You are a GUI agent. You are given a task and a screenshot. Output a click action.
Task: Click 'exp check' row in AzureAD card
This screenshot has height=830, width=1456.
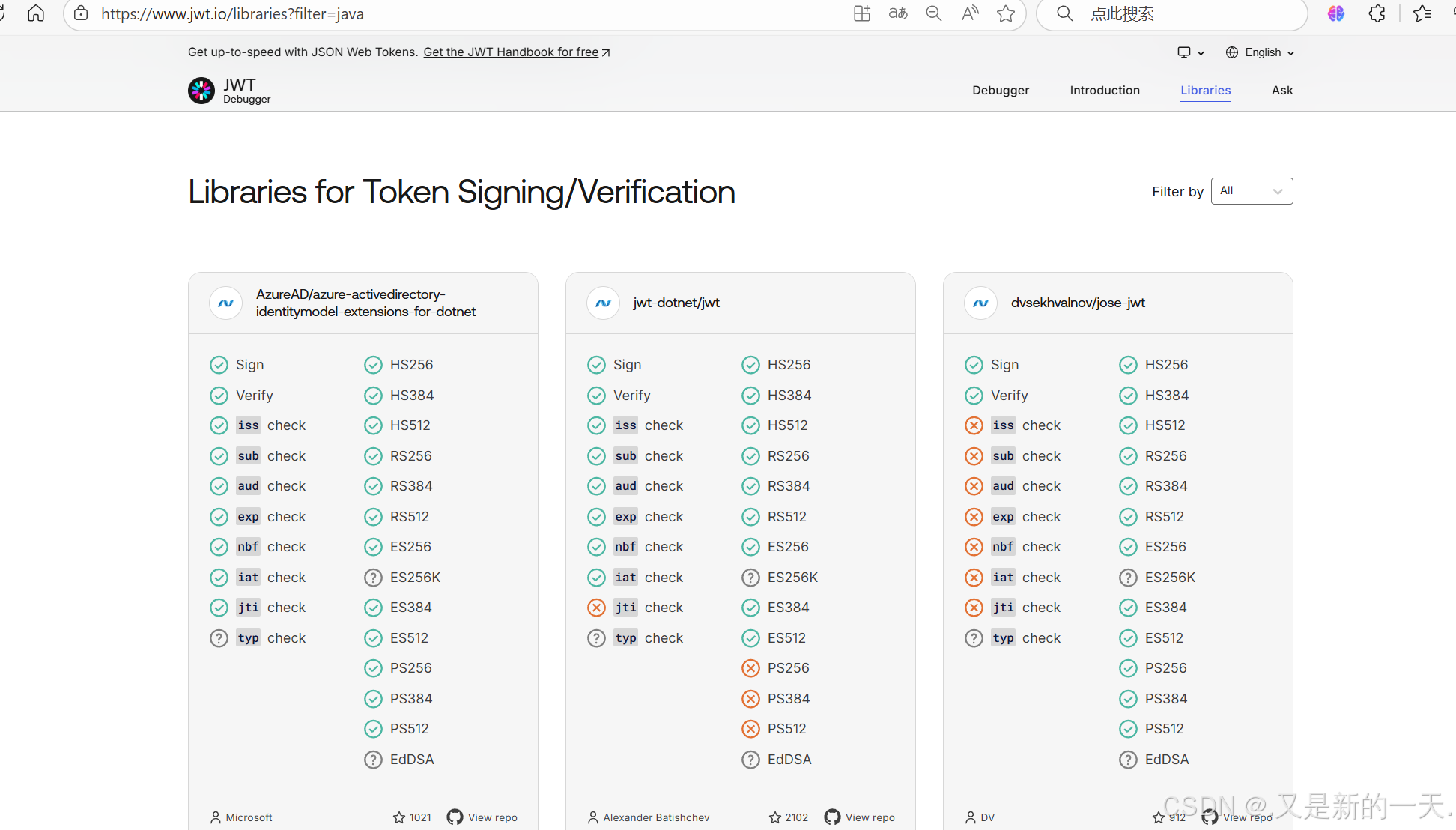click(258, 517)
